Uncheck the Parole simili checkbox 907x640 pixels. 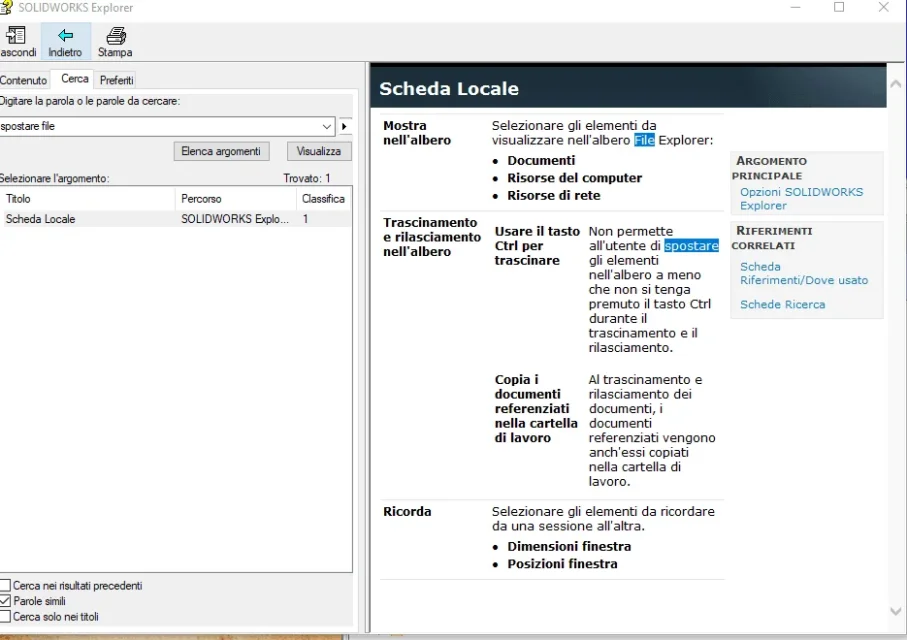[5, 601]
